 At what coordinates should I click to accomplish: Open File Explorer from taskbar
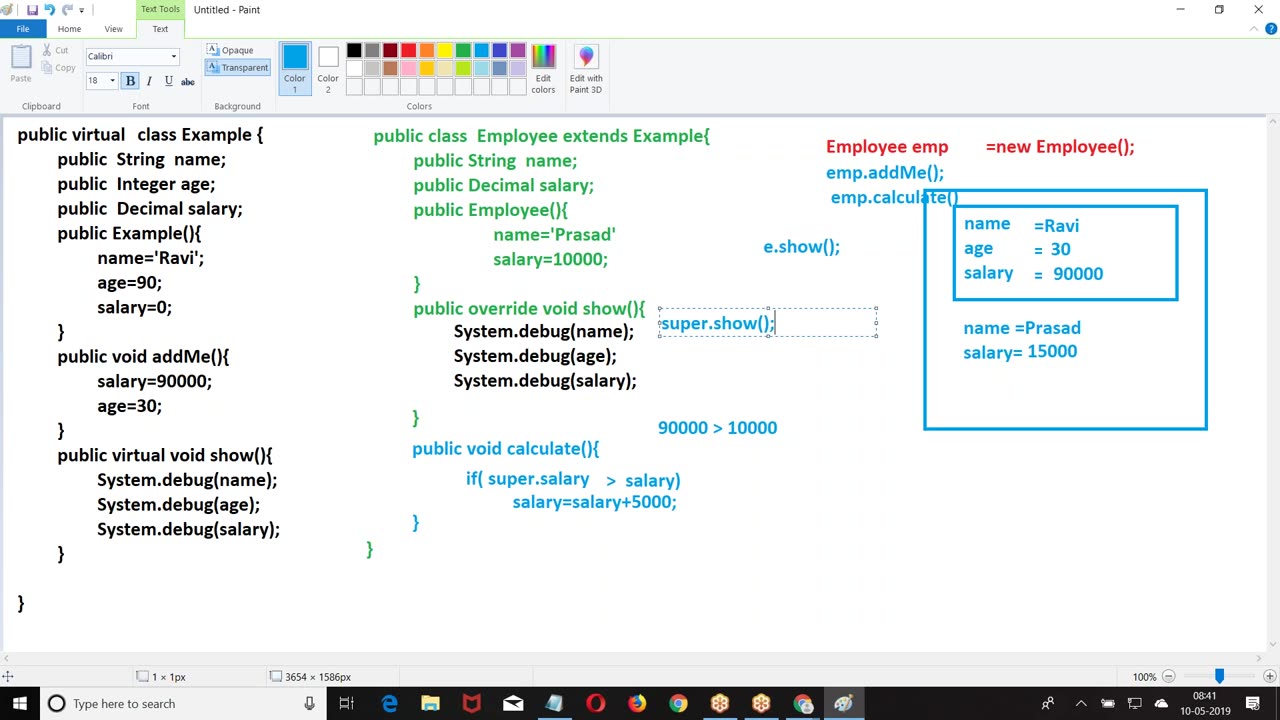point(430,704)
